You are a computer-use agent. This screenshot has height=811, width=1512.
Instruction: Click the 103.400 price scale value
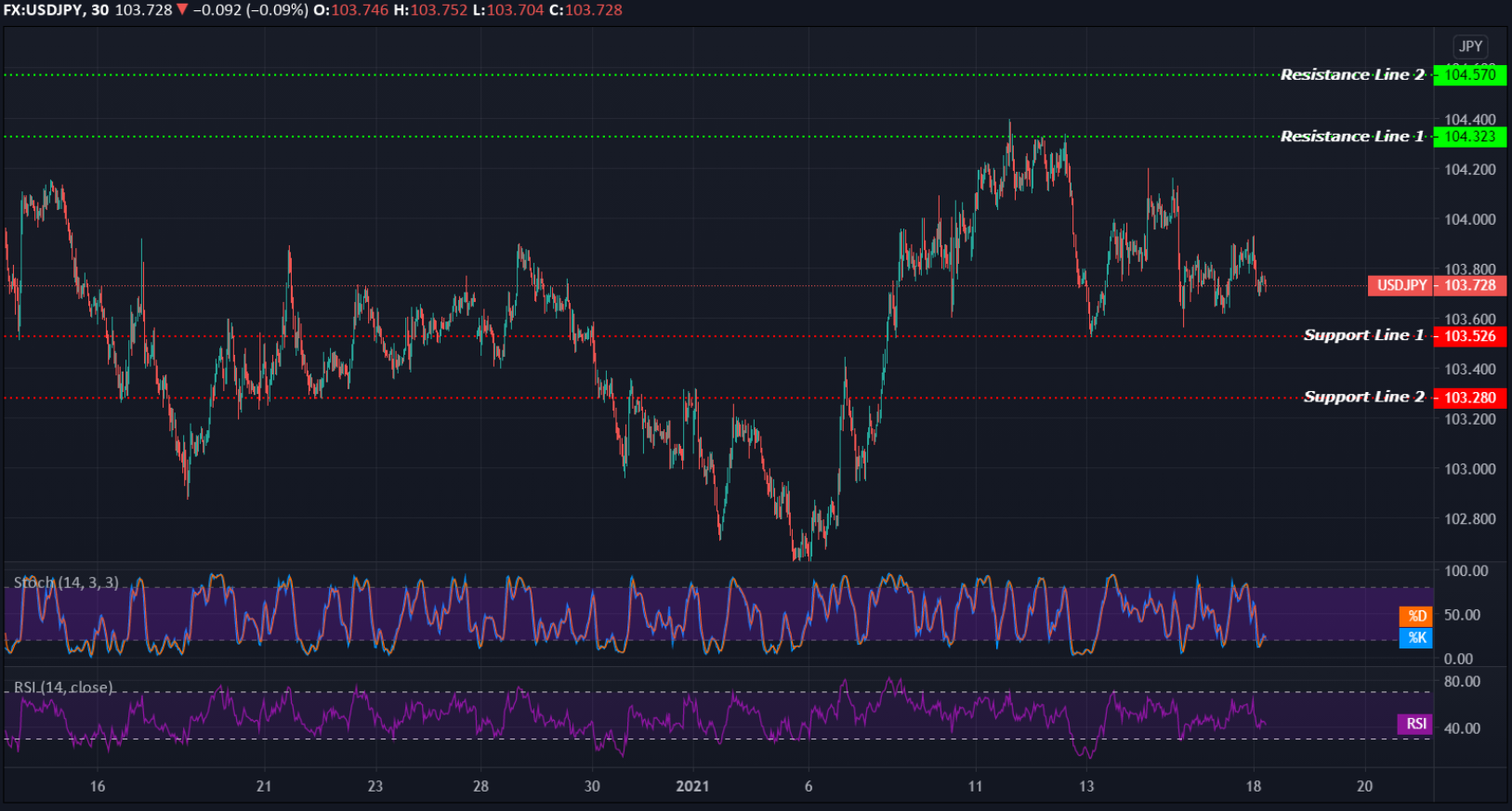point(1470,370)
